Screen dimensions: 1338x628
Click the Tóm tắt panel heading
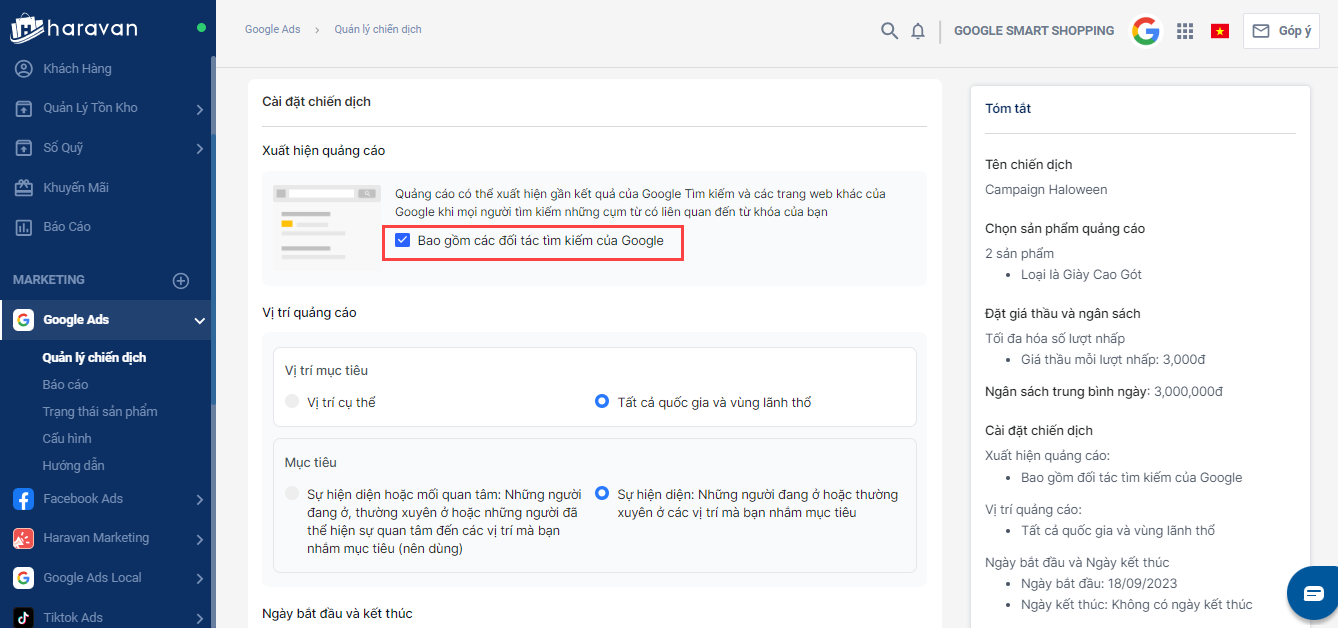coord(1008,108)
